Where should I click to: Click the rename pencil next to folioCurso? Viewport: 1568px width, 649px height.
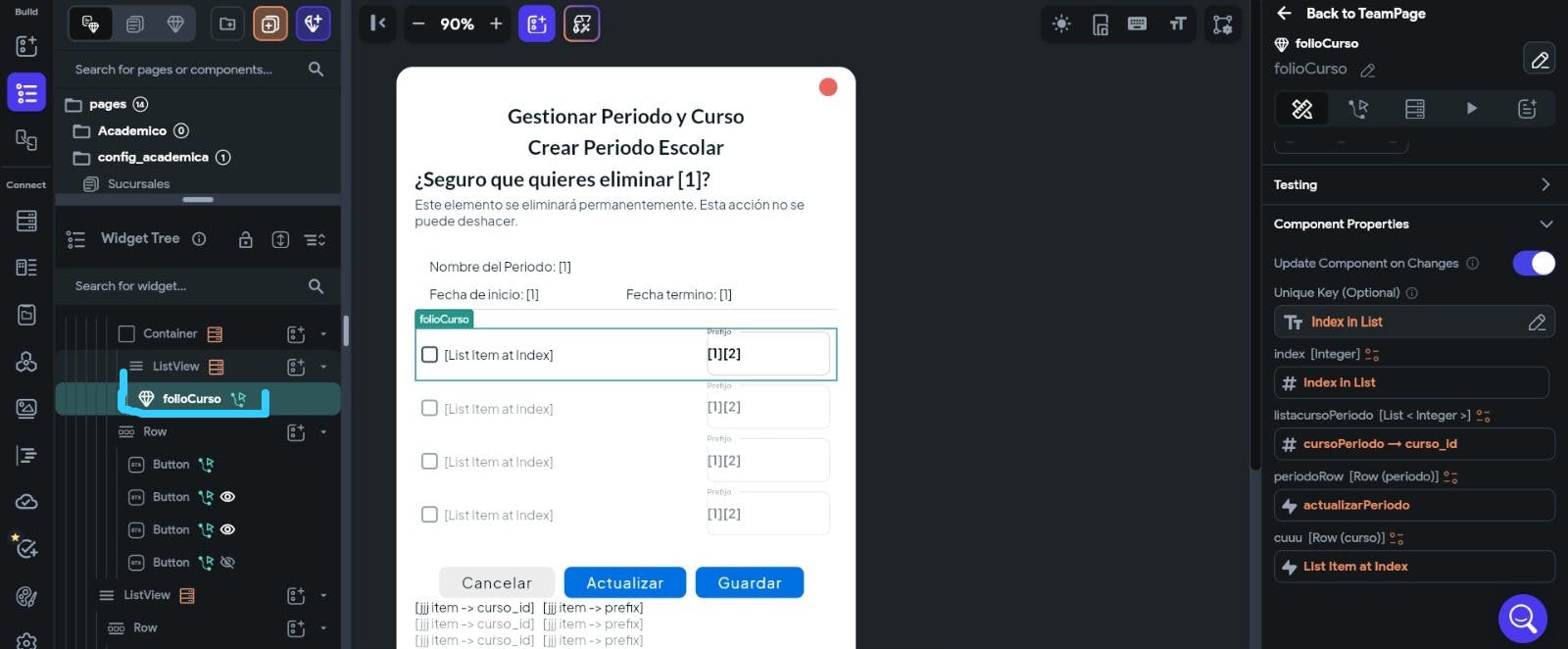tap(1368, 70)
